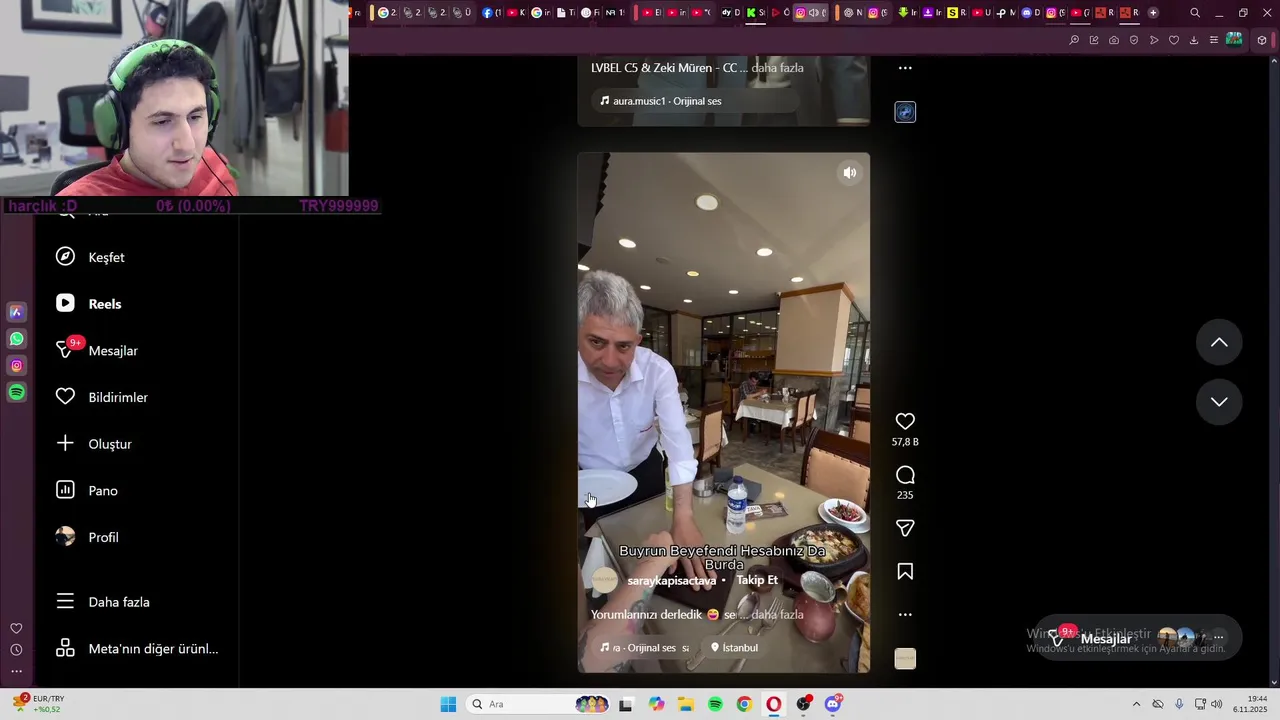Open floating Mesajlar chat panel

pyautogui.click(x=1106, y=639)
